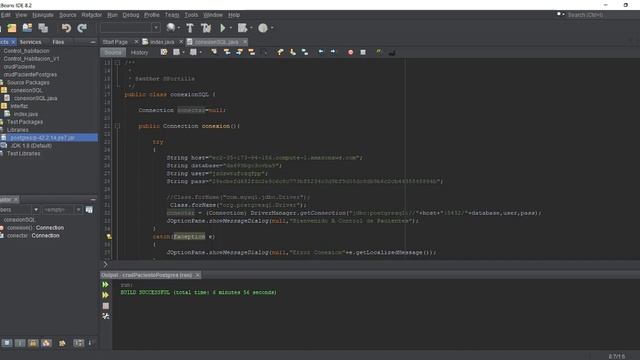Click the Uncomment lines editor icon

(x=392, y=52)
